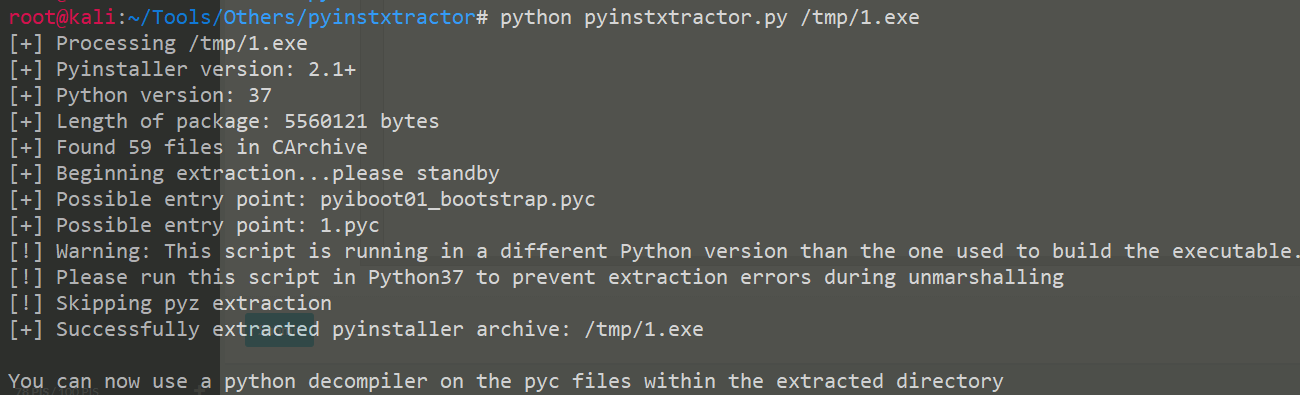Click Pyinstaller version: 2.1+ line
The height and width of the screenshot is (395, 1300).
pyautogui.click(x=182, y=69)
